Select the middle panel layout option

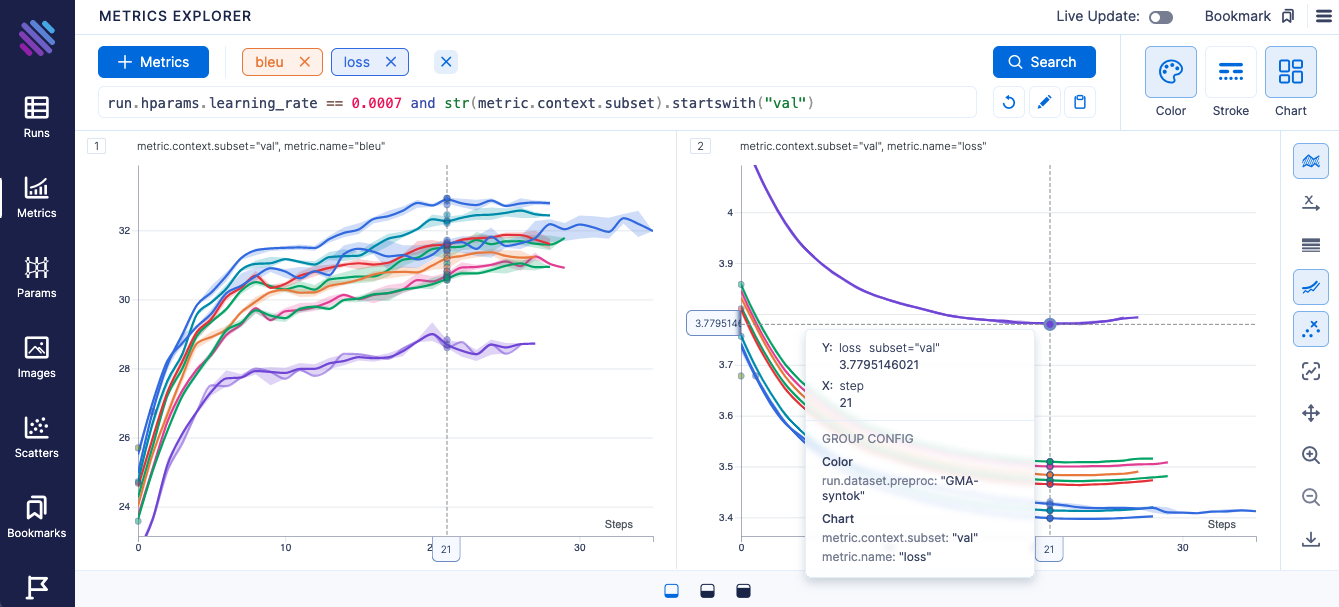click(707, 590)
